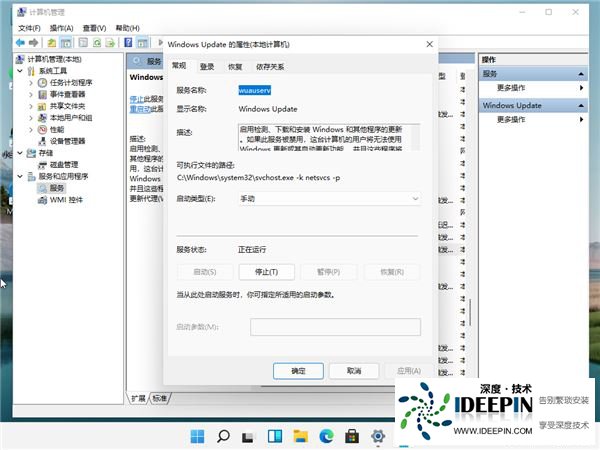600x450 pixels.
Task: Switch to the 恢复 tab
Action: coord(235,67)
